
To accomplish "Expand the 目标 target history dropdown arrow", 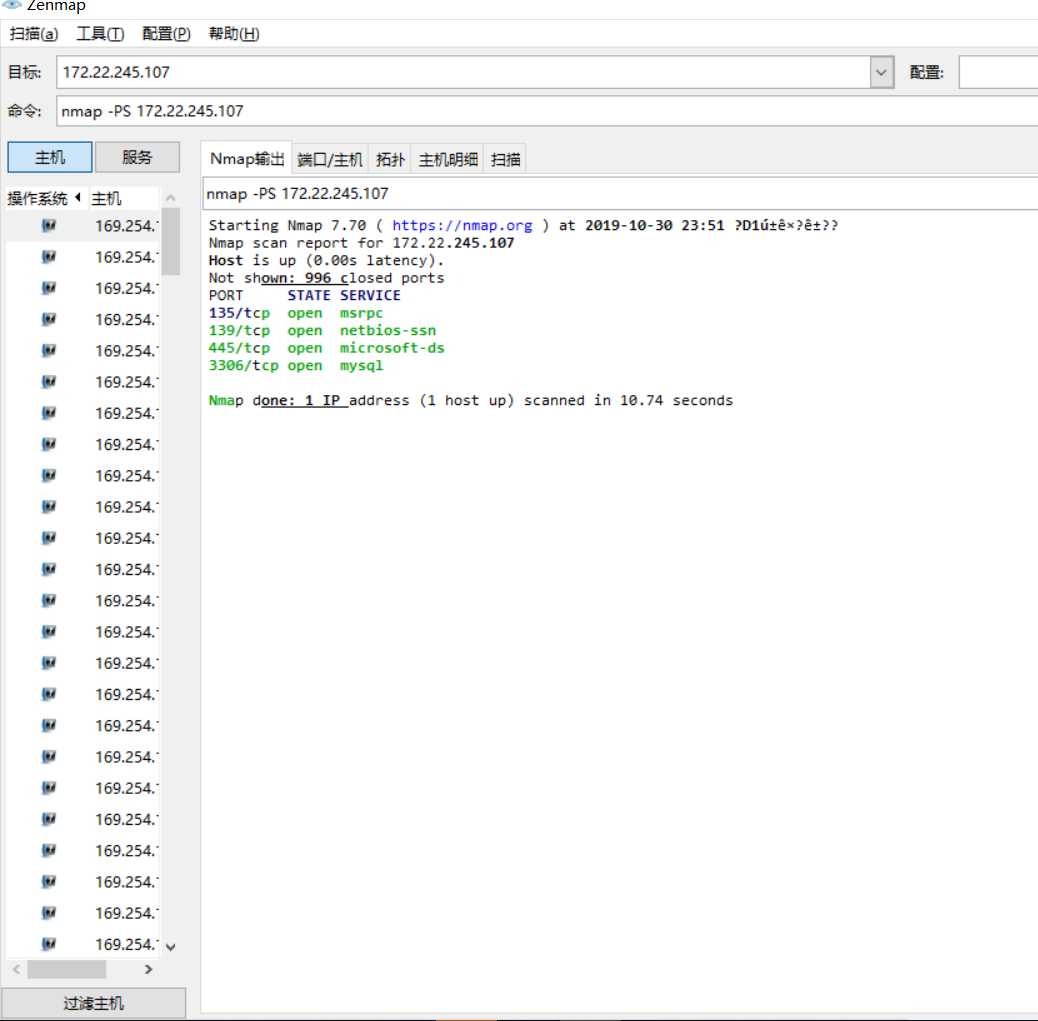I will [882, 72].
